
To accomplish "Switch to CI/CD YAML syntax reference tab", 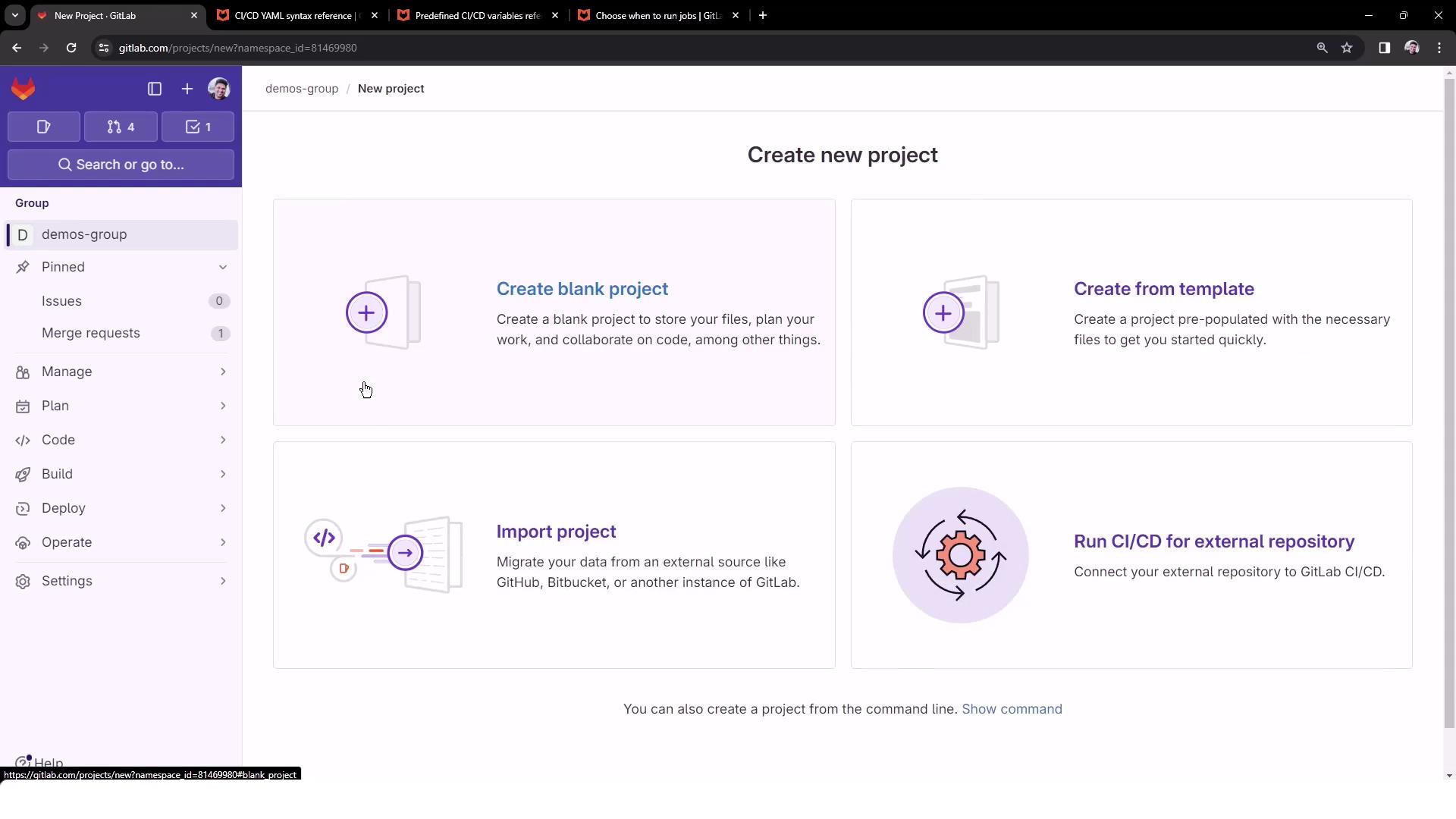I will pyautogui.click(x=294, y=15).
